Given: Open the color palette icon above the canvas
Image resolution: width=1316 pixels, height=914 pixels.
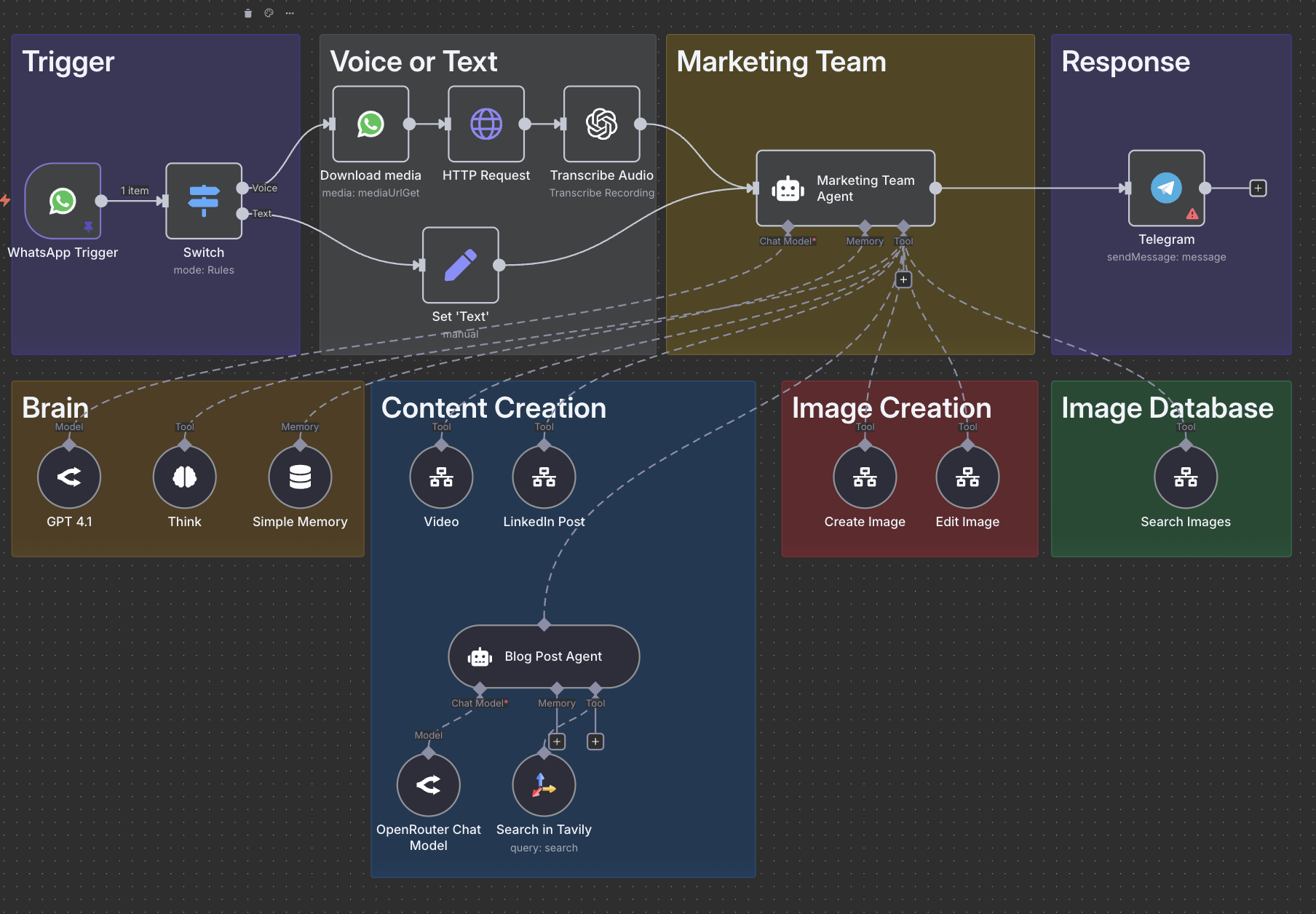Looking at the screenshot, I should pyautogui.click(x=269, y=13).
